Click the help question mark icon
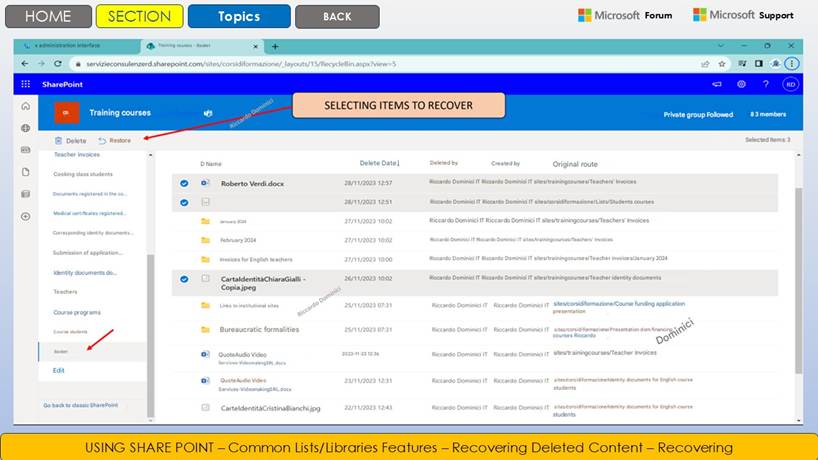 765,84
